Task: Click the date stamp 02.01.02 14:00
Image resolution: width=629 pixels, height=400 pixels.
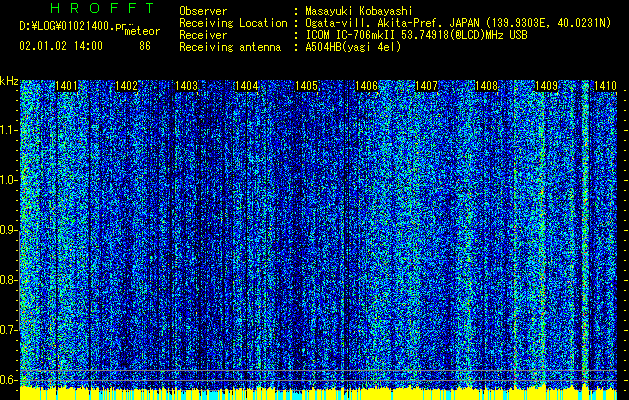Action: point(61,46)
